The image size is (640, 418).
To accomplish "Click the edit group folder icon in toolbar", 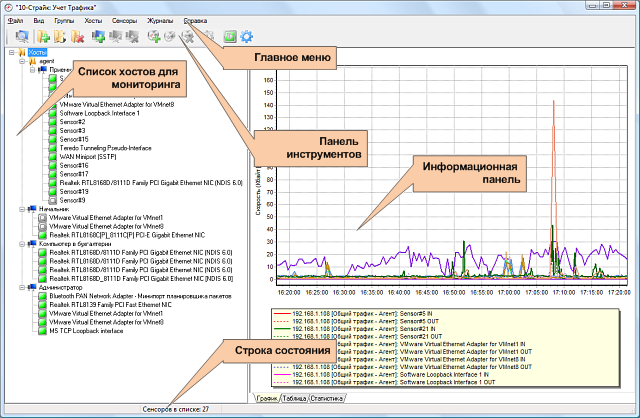I will click(61, 37).
